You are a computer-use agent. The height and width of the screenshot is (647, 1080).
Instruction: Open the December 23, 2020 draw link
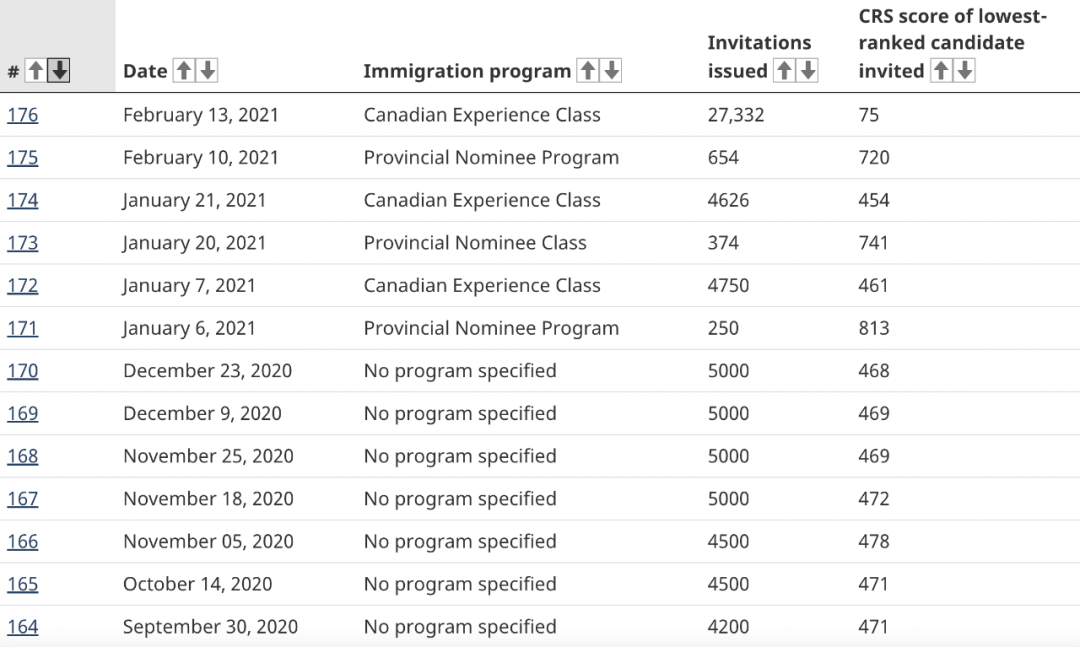22,370
